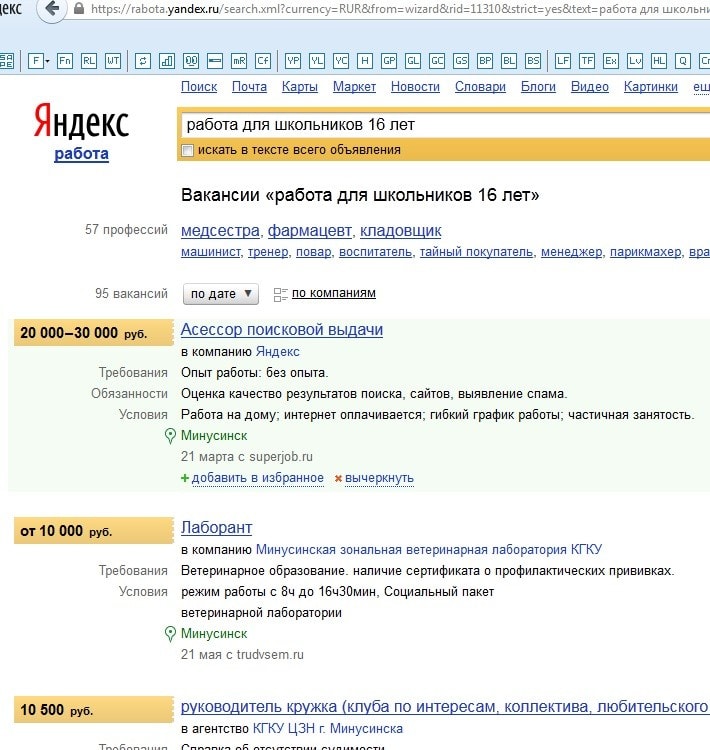This screenshot has width=710, height=750.
Task: Select the 'медсестра' profession link
Action: point(220,231)
